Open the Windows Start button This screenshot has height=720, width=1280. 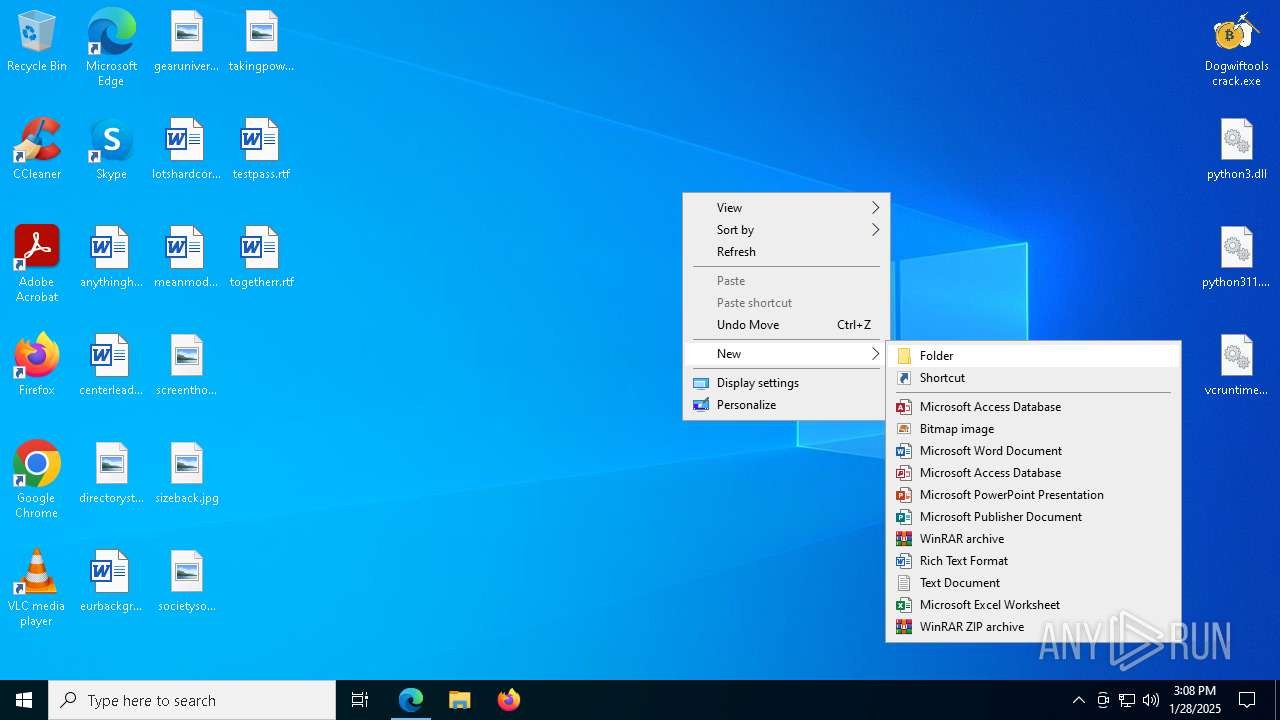point(24,700)
